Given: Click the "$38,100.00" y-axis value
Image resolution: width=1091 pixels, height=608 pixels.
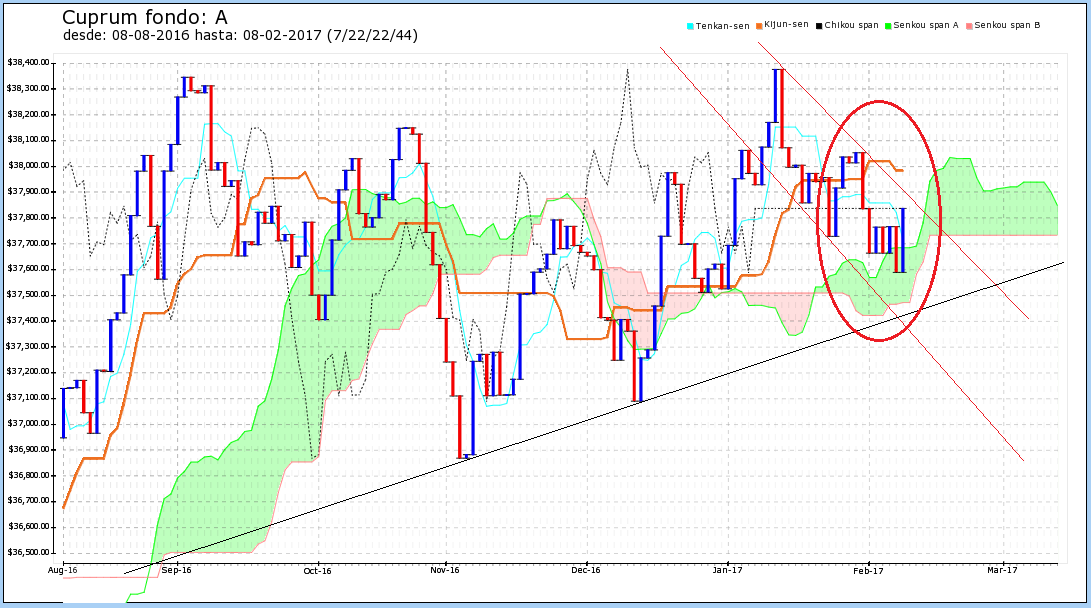Looking at the screenshot, I should point(29,140).
